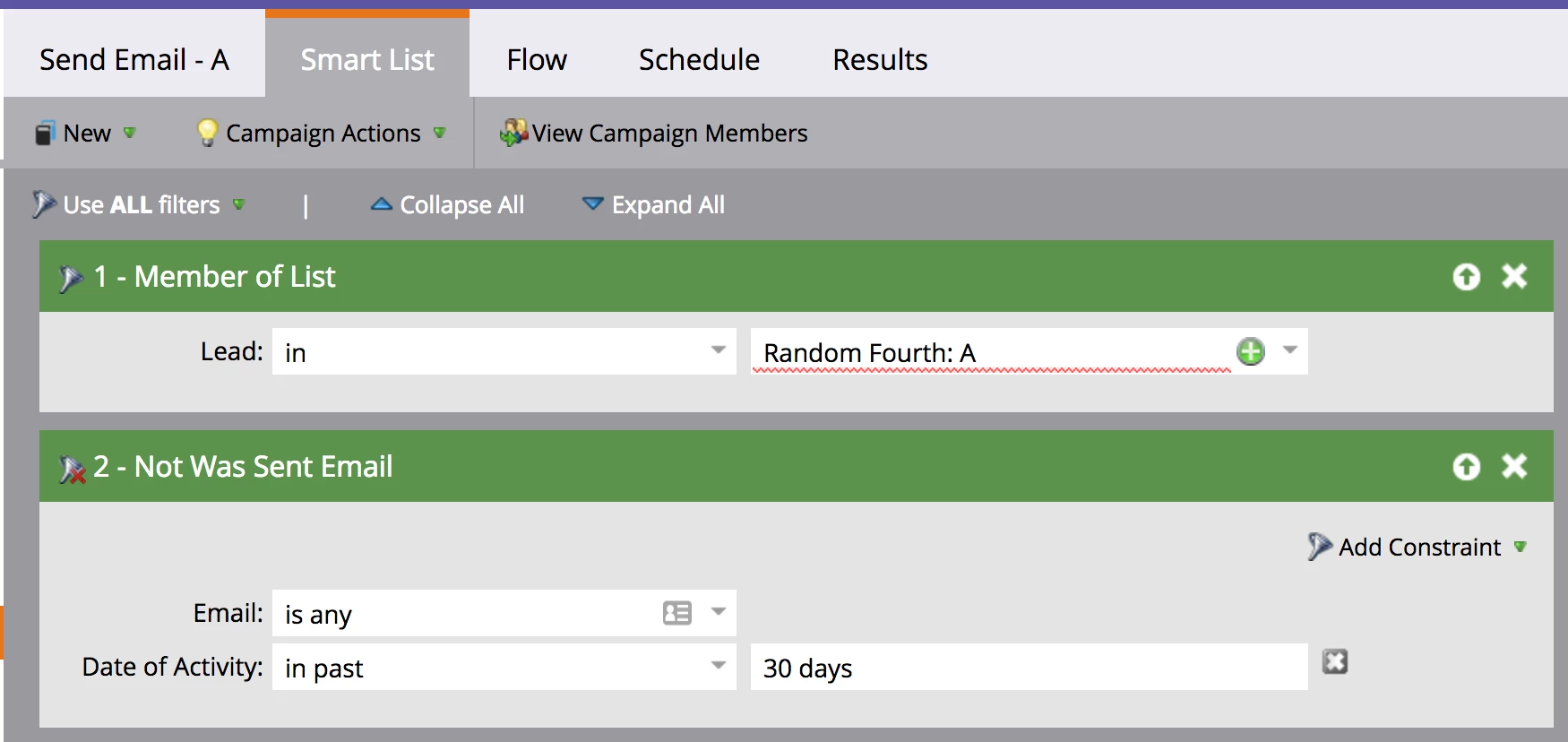Click the View Campaign Members icon
The image size is (1568, 742).
[x=513, y=133]
